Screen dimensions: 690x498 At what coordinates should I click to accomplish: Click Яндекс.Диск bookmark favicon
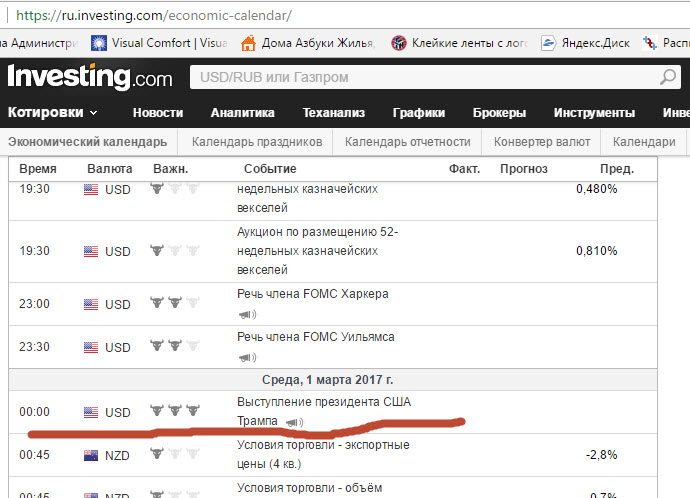tap(548, 43)
